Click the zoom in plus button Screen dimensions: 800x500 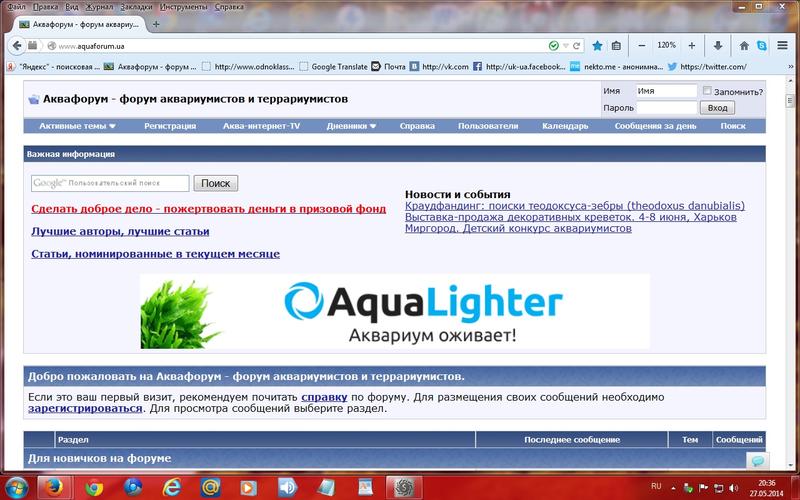click(x=691, y=45)
